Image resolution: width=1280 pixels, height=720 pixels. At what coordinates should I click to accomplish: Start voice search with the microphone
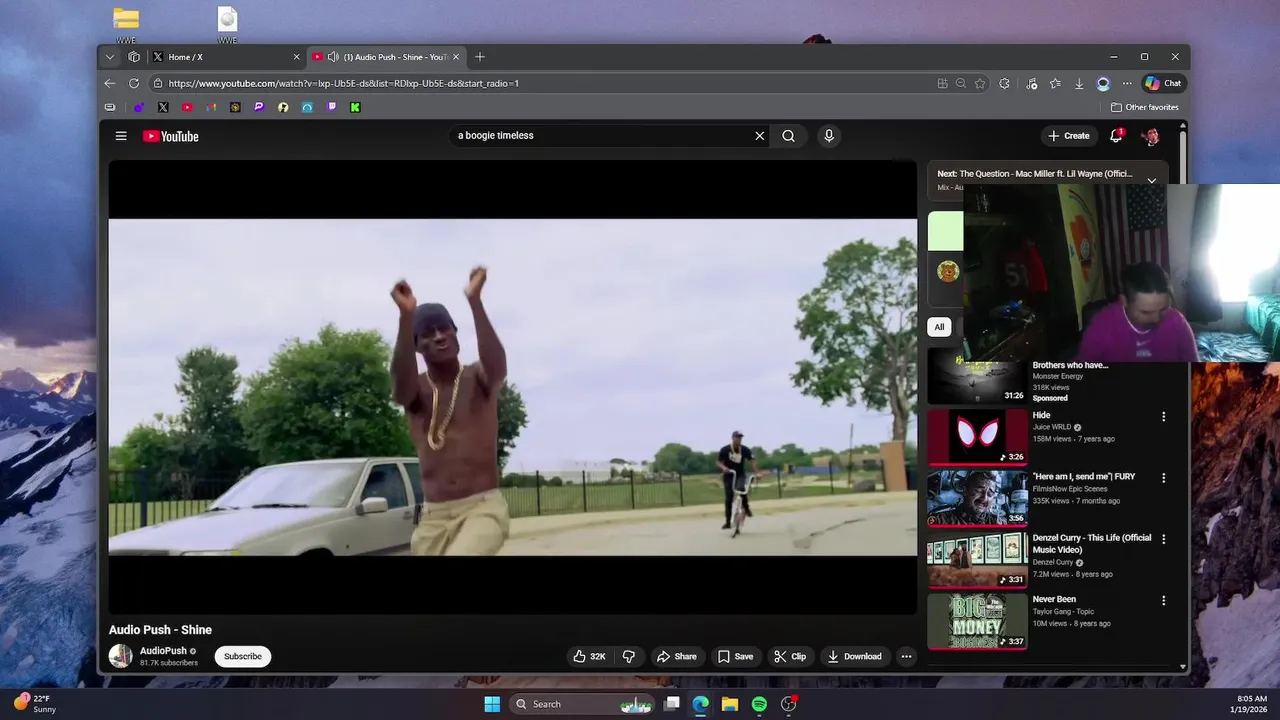click(x=828, y=136)
